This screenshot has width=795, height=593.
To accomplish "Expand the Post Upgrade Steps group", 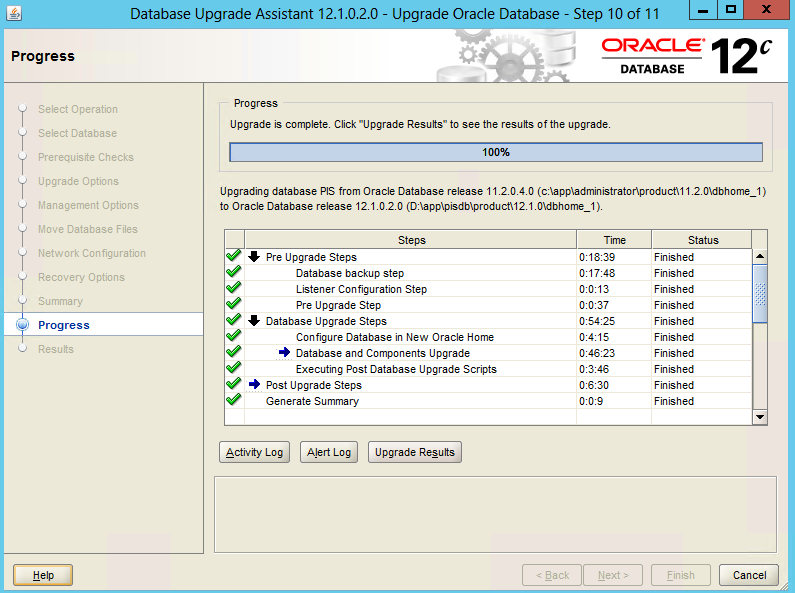I will tap(255, 385).
